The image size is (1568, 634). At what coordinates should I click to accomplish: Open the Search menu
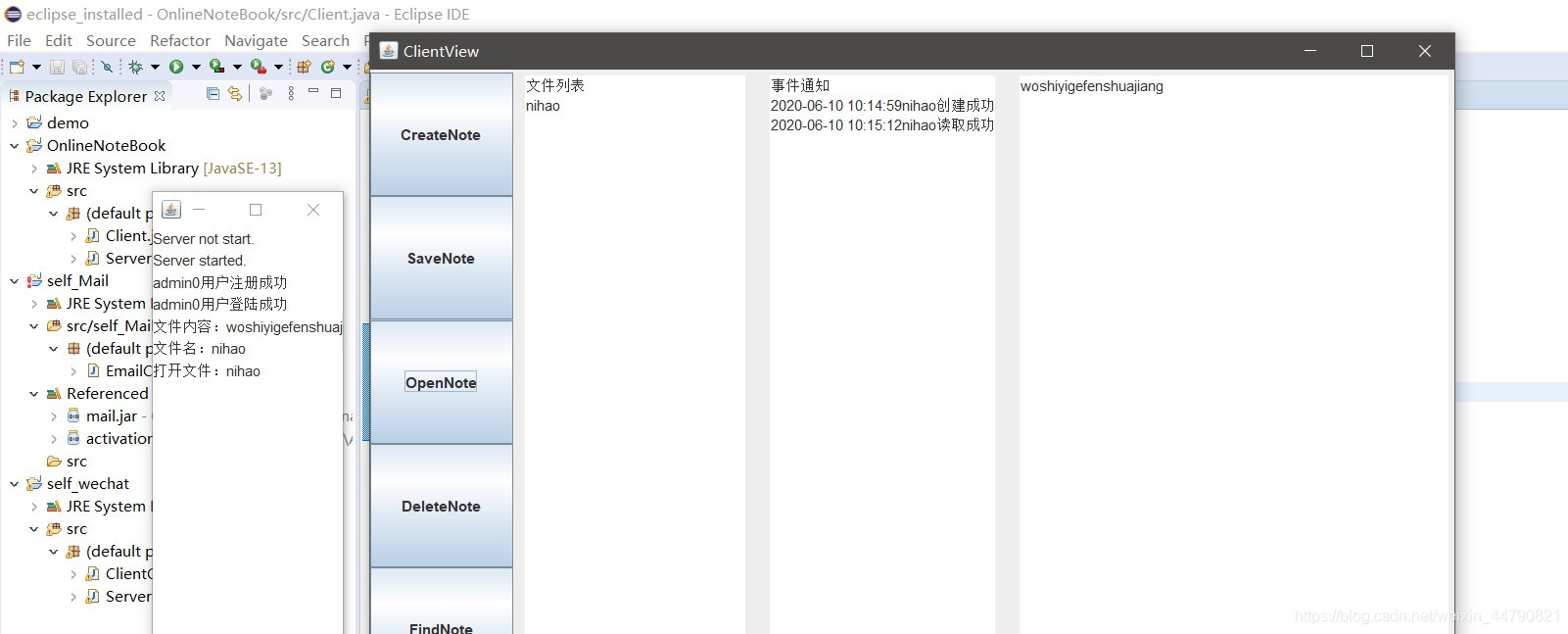(325, 40)
